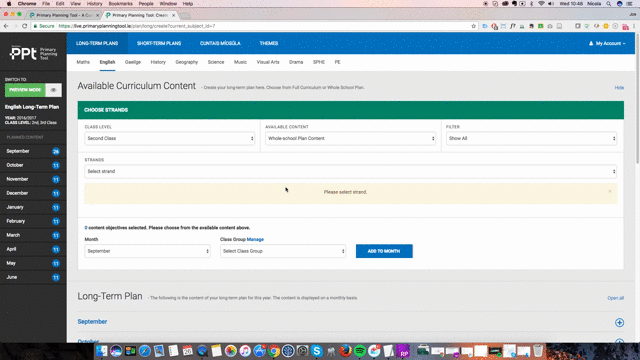Open the Bookmarks menu in menu bar
The width and height of the screenshot is (640, 360).
(120, 4)
